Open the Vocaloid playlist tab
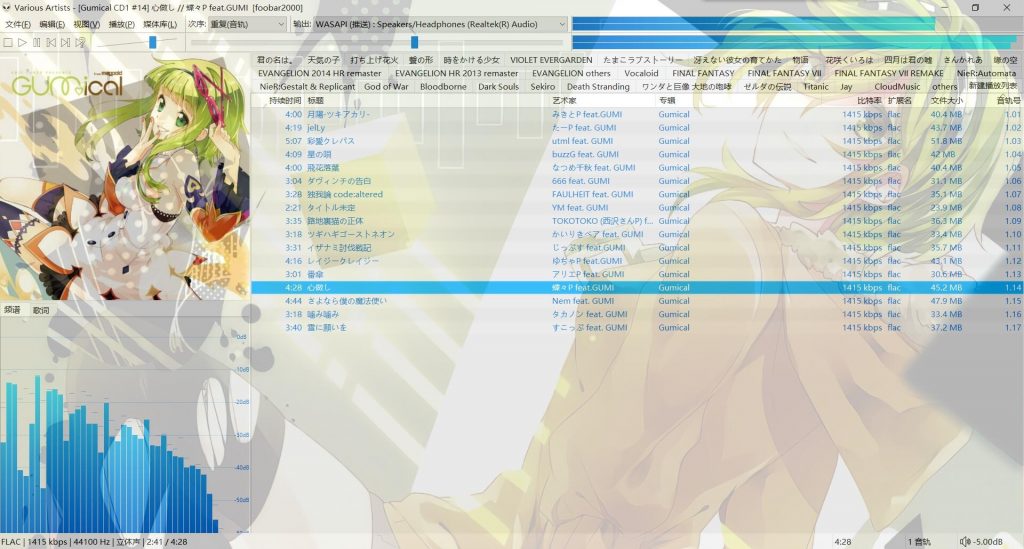This screenshot has height=549, width=1024. click(641, 73)
